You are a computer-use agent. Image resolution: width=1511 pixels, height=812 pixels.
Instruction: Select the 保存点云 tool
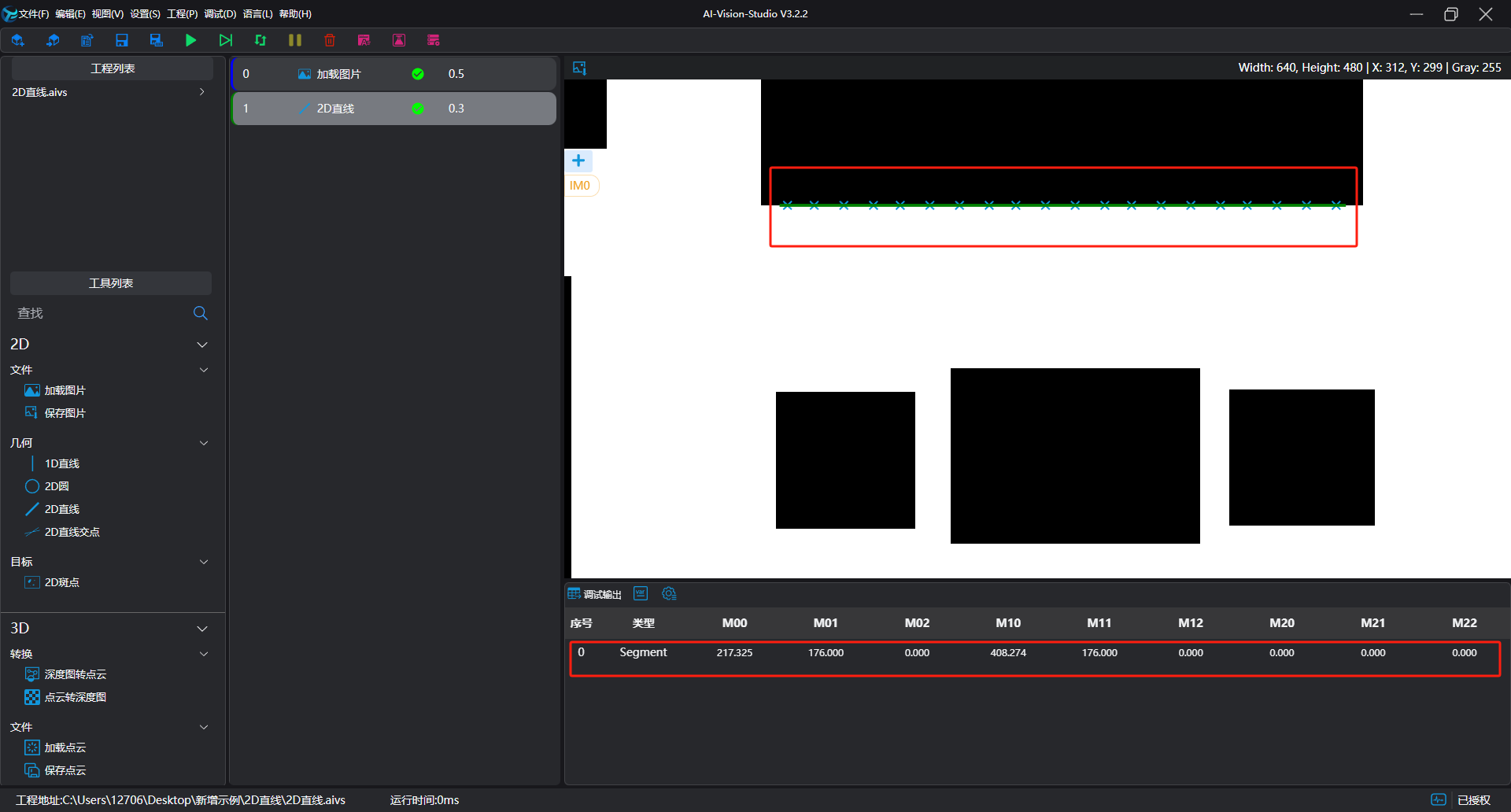tap(55, 770)
